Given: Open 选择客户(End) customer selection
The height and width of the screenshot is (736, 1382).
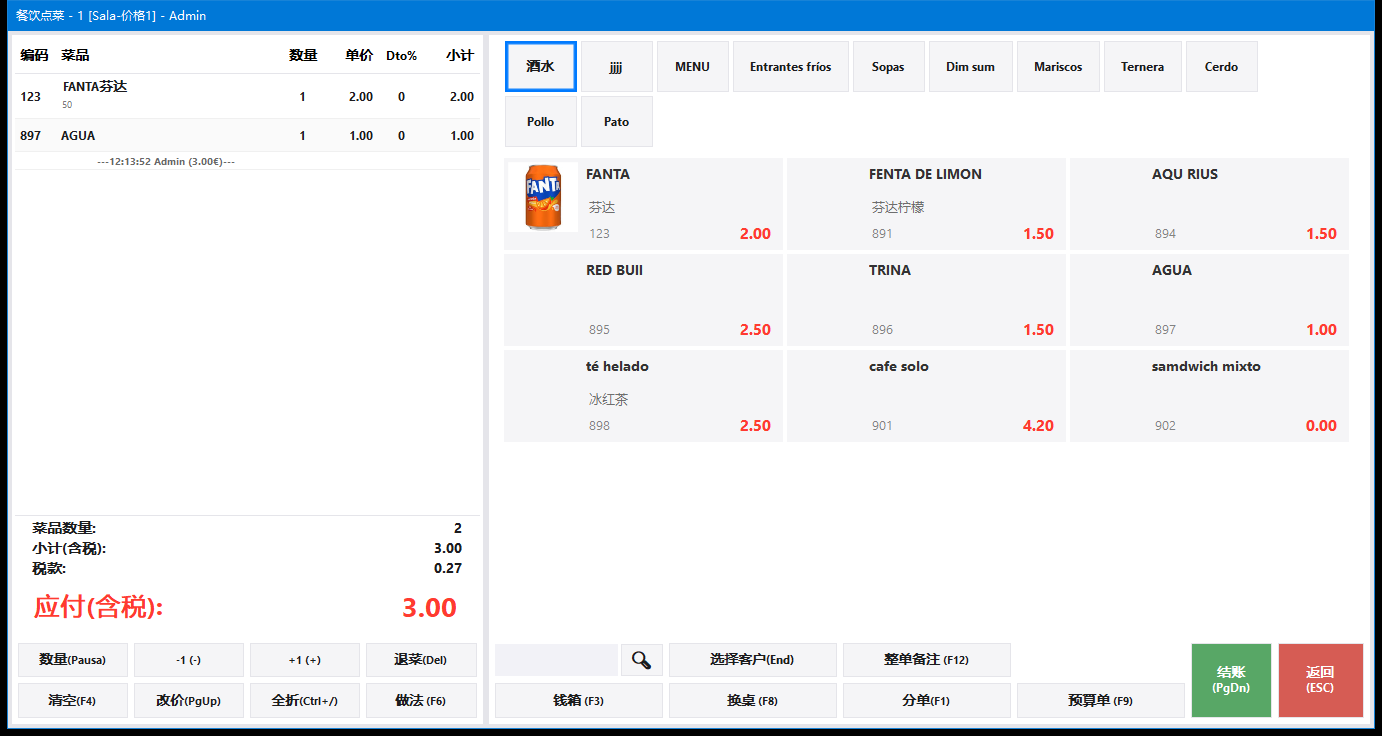Looking at the screenshot, I should coord(753,660).
